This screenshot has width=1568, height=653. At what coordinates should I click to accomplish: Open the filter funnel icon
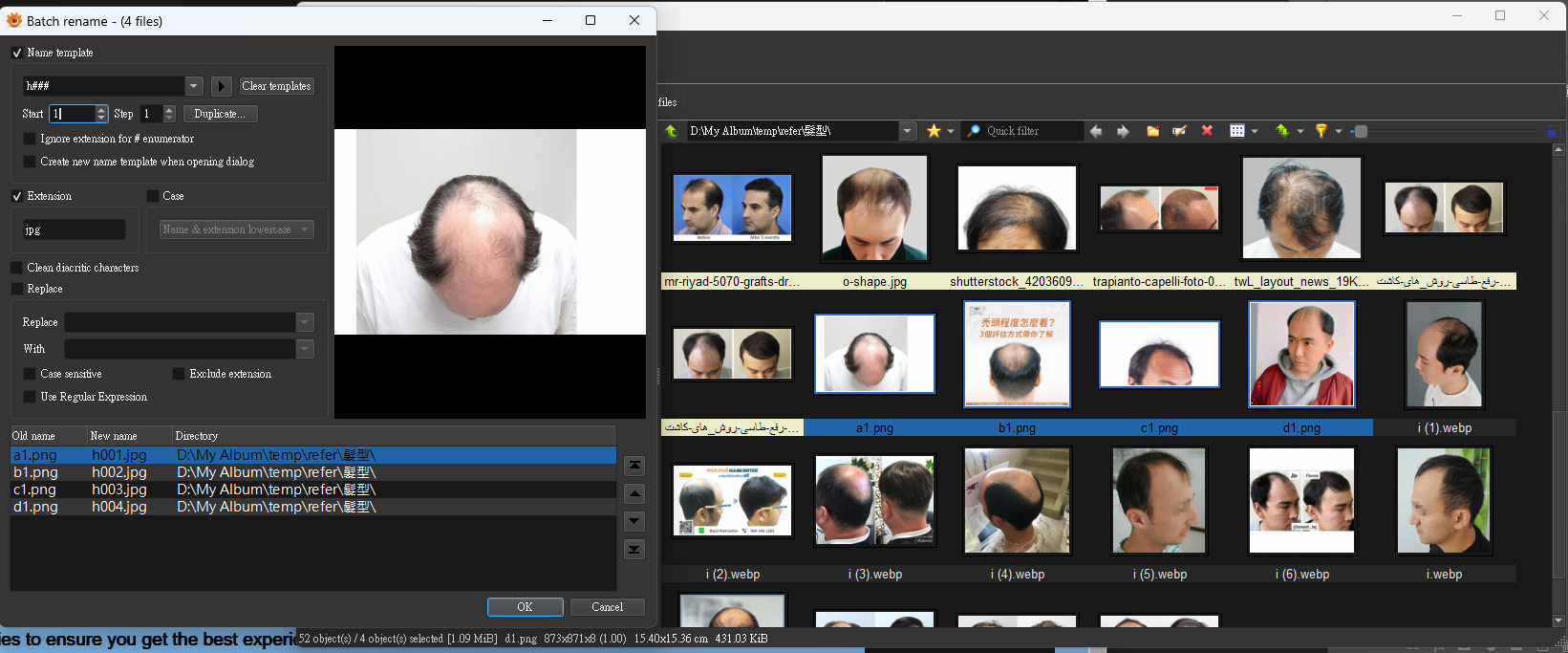[x=1321, y=131]
